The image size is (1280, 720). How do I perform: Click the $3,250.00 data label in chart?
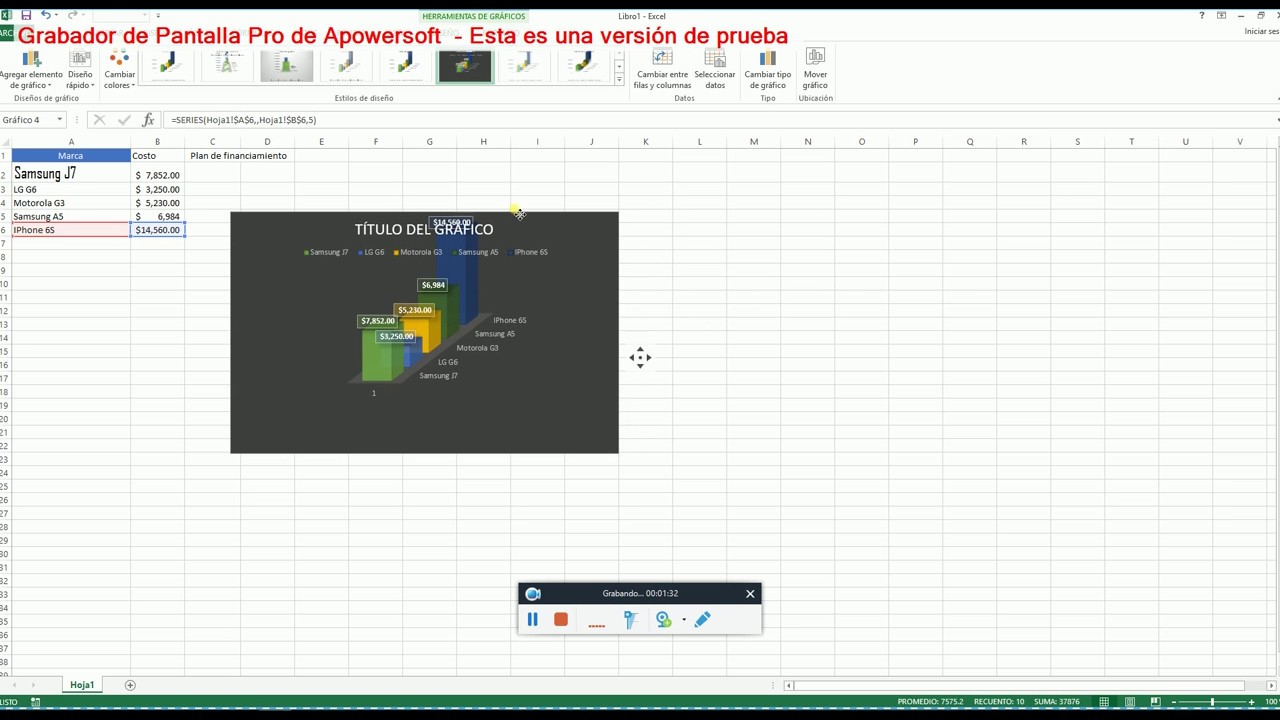pos(396,336)
